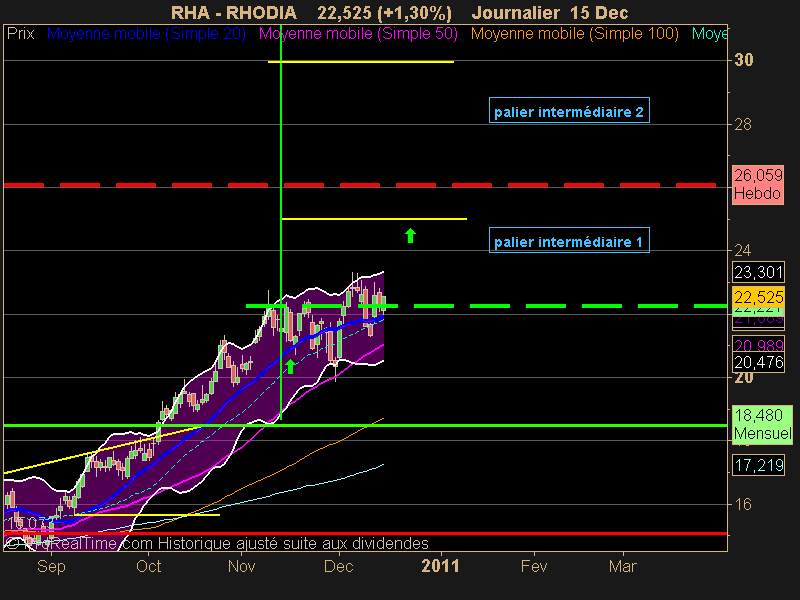Click the 'Sep' label on the time axis
The image size is (800, 600).
coord(51,566)
